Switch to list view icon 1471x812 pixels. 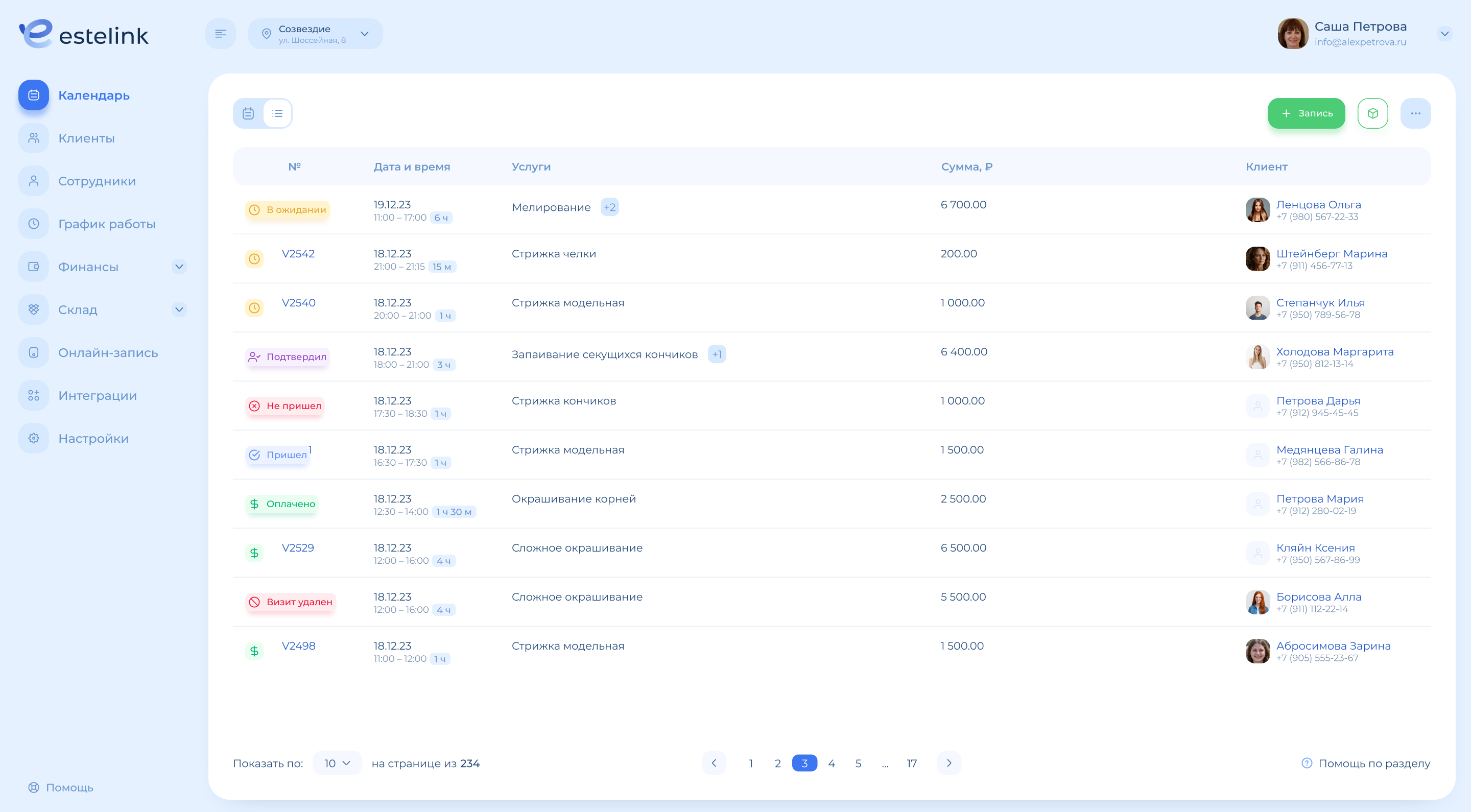(x=277, y=113)
